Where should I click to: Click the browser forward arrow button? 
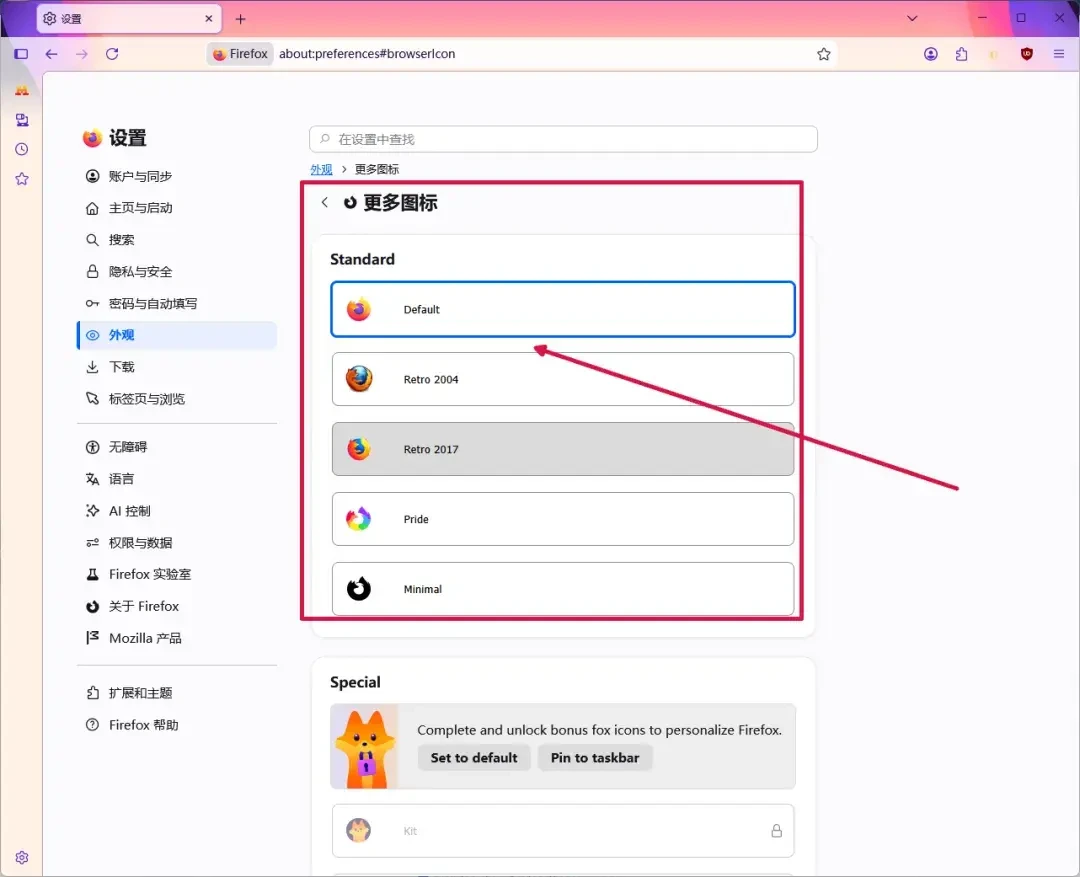pos(81,54)
